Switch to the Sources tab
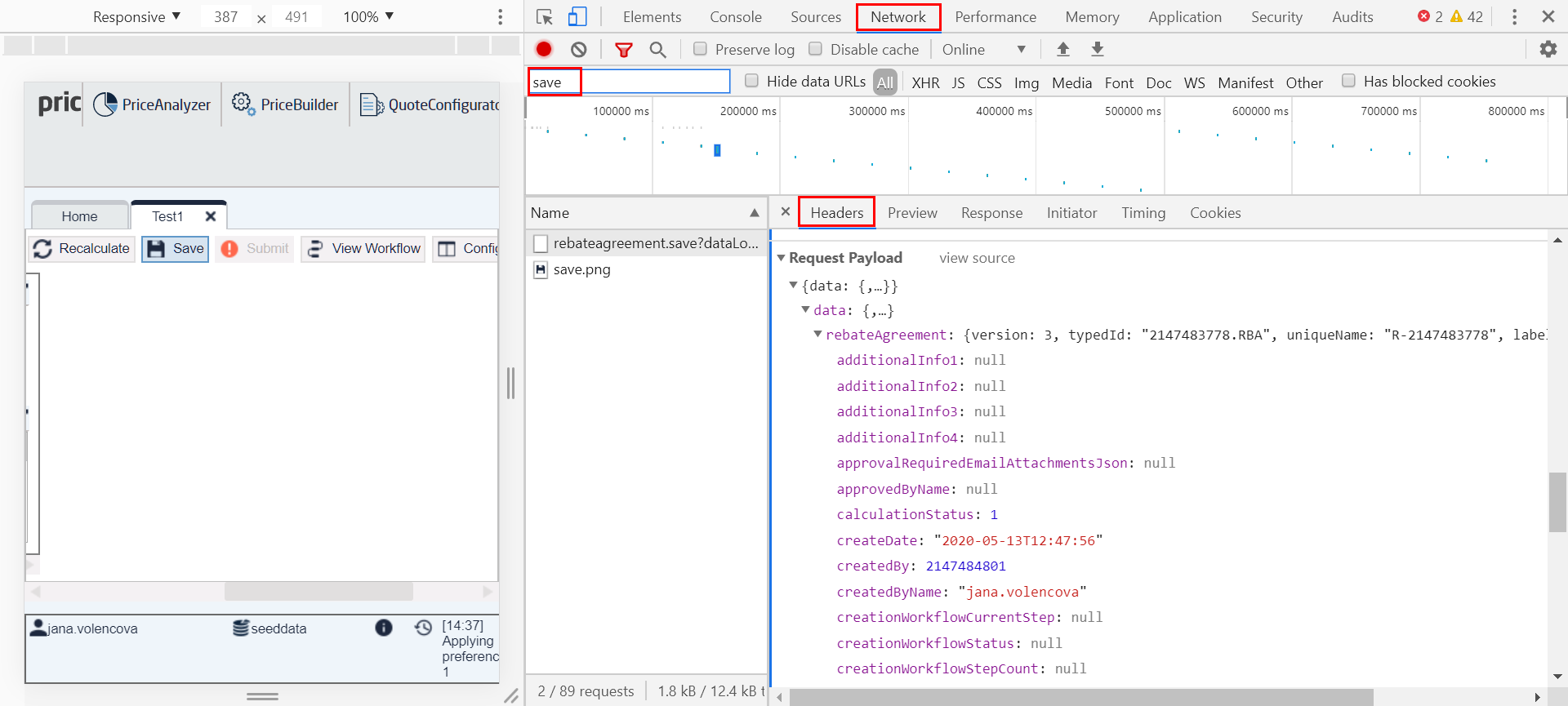This screenshot has height=706, width=1568. (816, 17)
